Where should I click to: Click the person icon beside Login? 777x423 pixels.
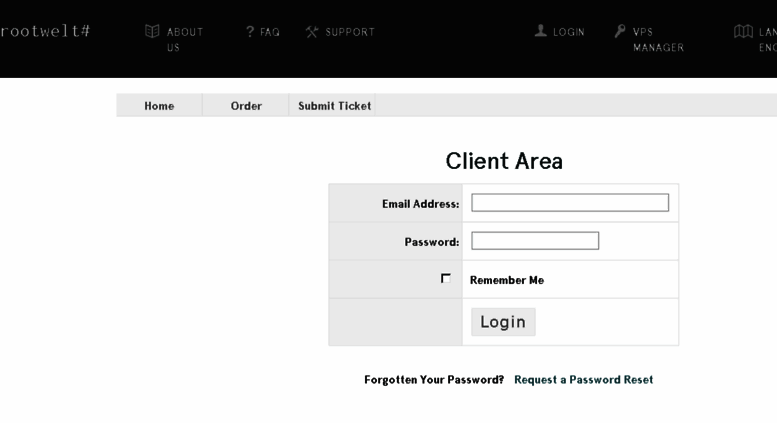click(x=541, y=31)
